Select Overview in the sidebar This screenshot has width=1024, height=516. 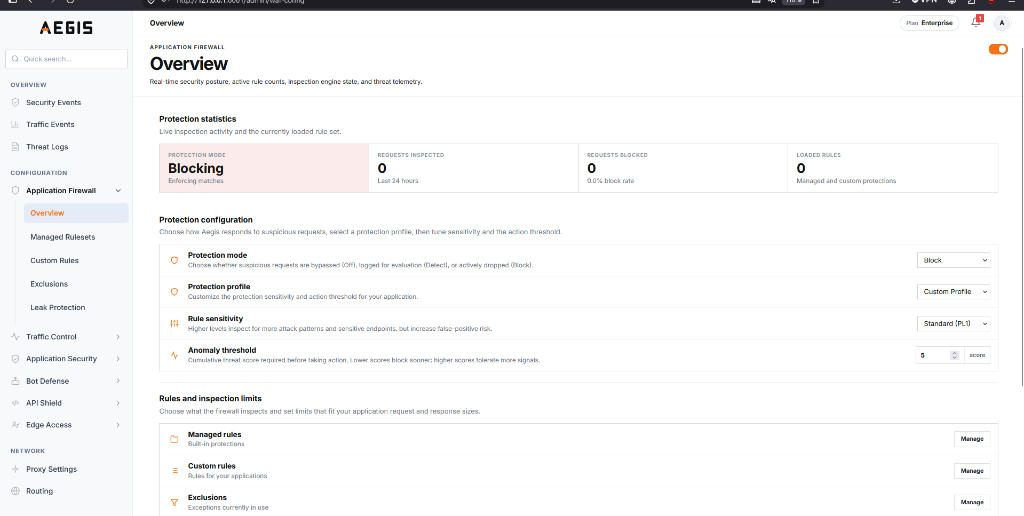point(76,213)
